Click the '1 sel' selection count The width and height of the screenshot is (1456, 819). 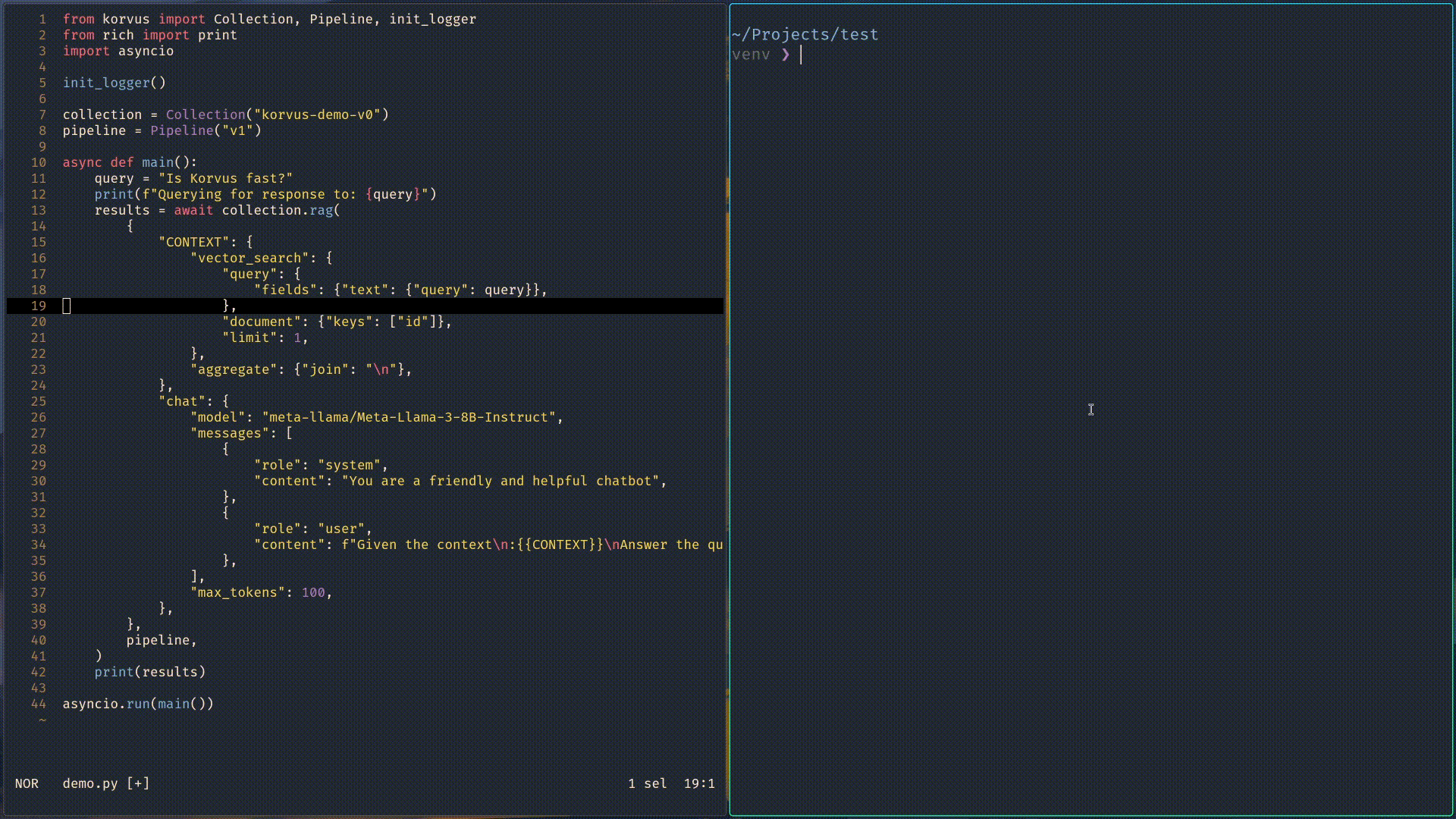click(647, 783)
